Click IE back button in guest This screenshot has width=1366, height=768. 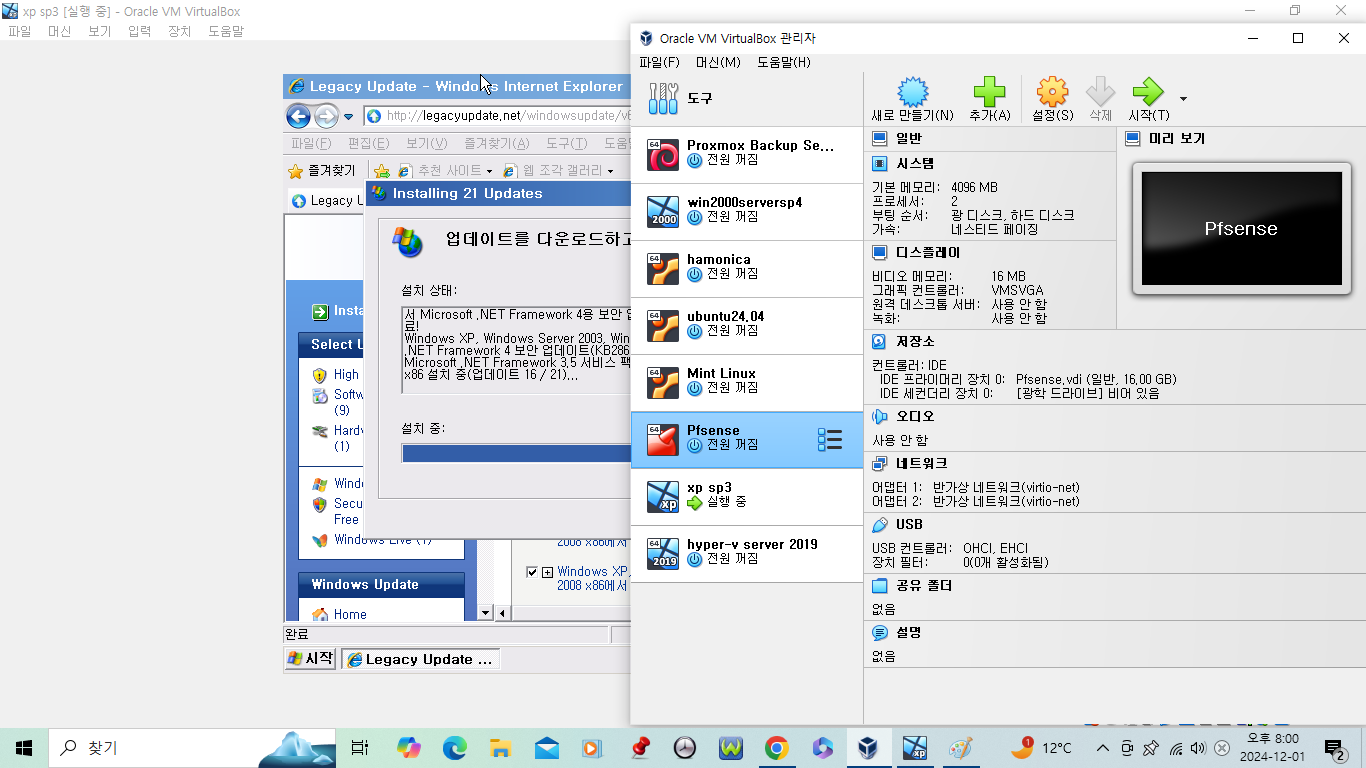(298, 116)
